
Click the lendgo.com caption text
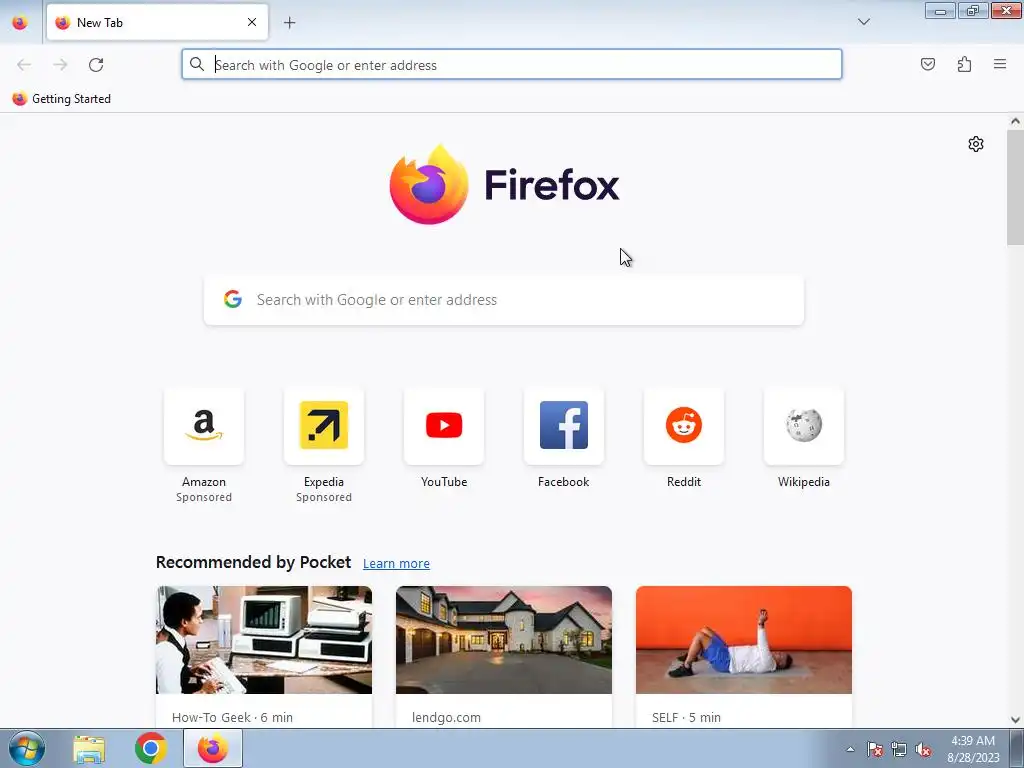446,717
